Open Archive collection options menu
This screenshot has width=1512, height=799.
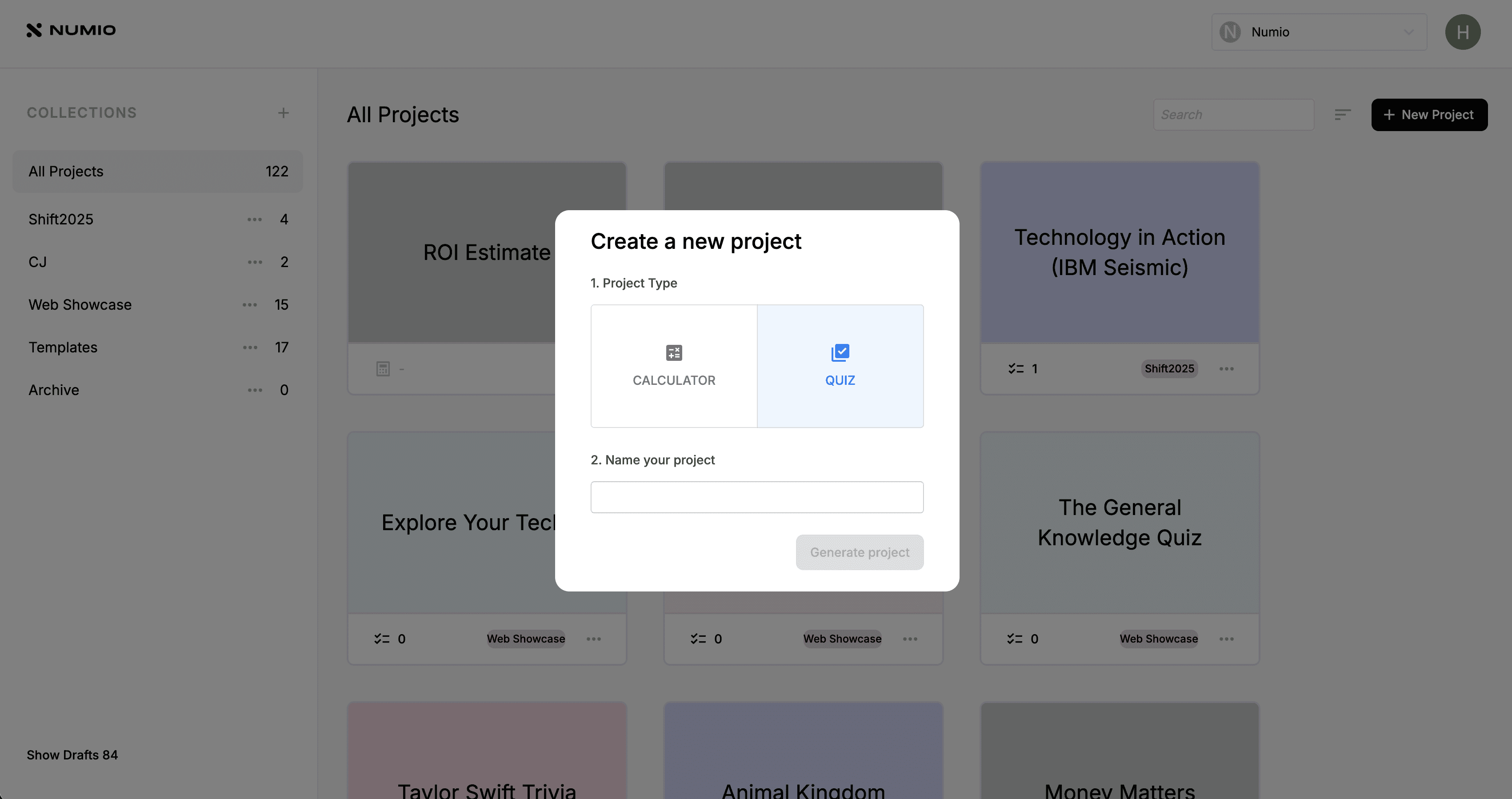click(254, 391)
